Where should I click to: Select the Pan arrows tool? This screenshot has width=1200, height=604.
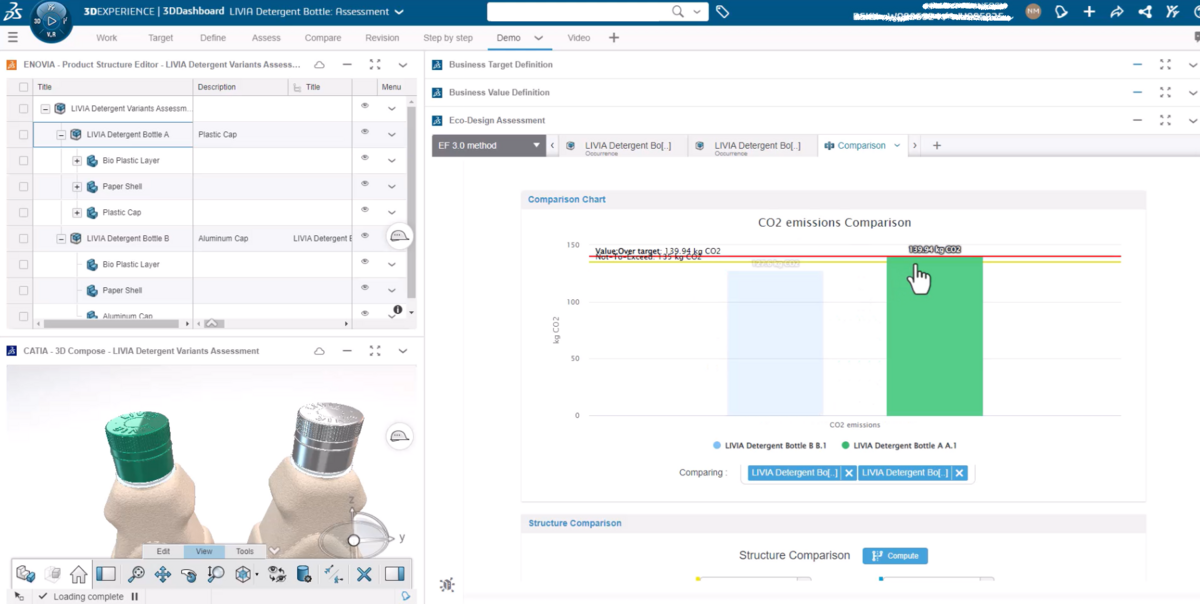163,574
